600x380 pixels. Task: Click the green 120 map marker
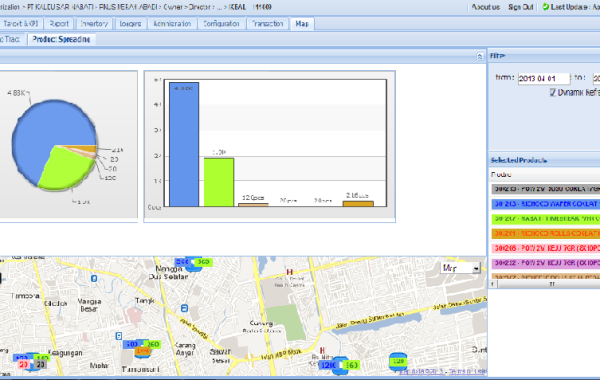tap(398, 361)
